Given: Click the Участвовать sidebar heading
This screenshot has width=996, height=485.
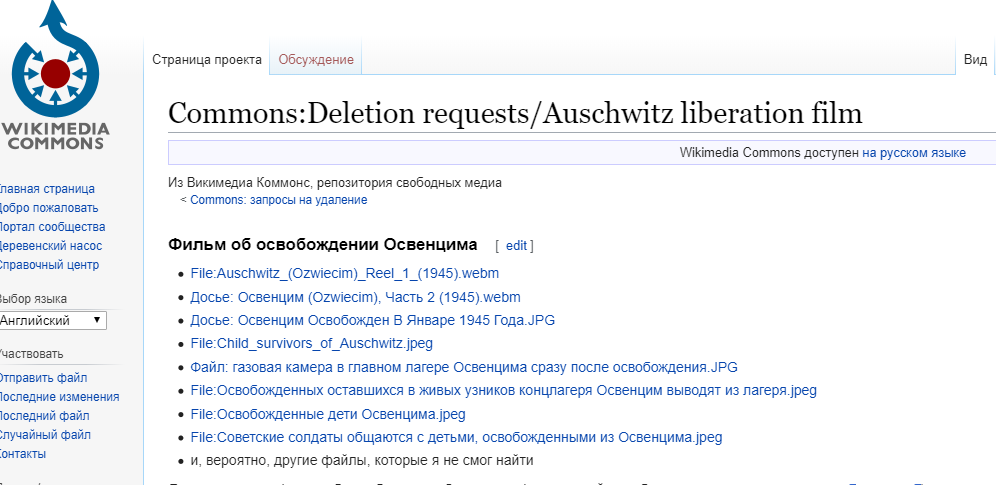Looking at the screenshot, I should click(x=30, y=354).
